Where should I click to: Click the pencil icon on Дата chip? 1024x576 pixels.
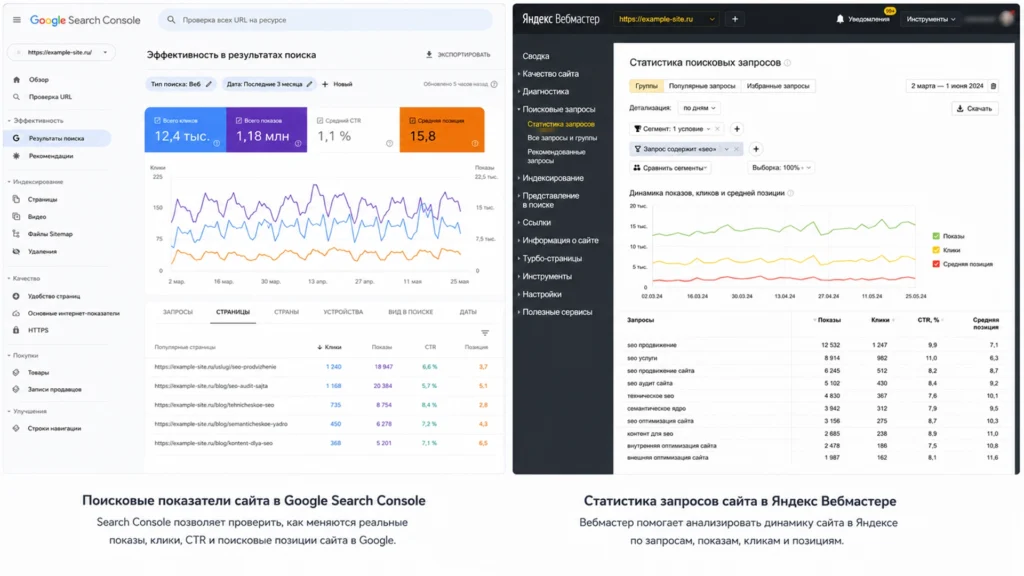point(310,84)
